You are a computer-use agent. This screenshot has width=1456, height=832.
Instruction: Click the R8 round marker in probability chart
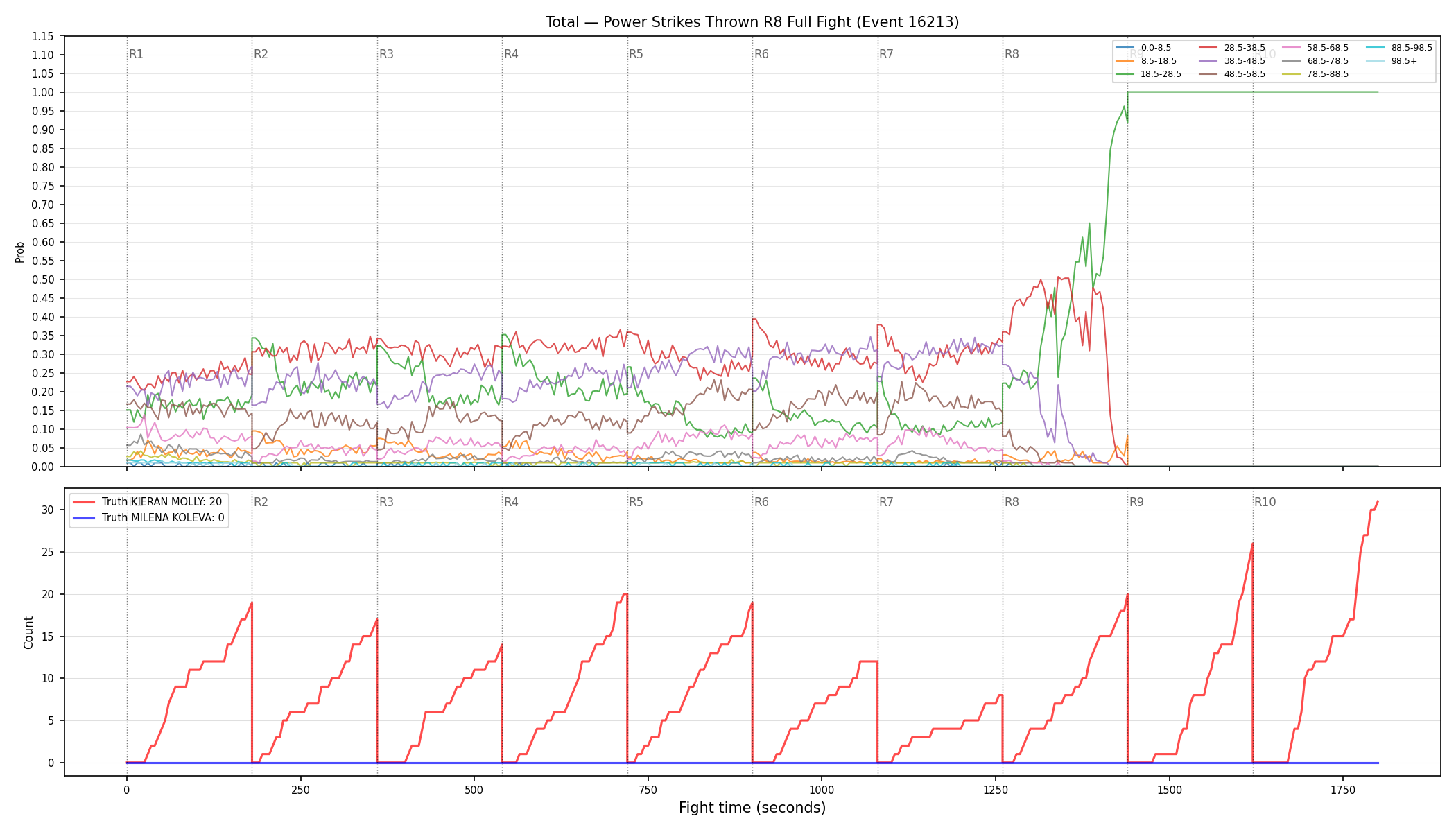click(1012, 54)
